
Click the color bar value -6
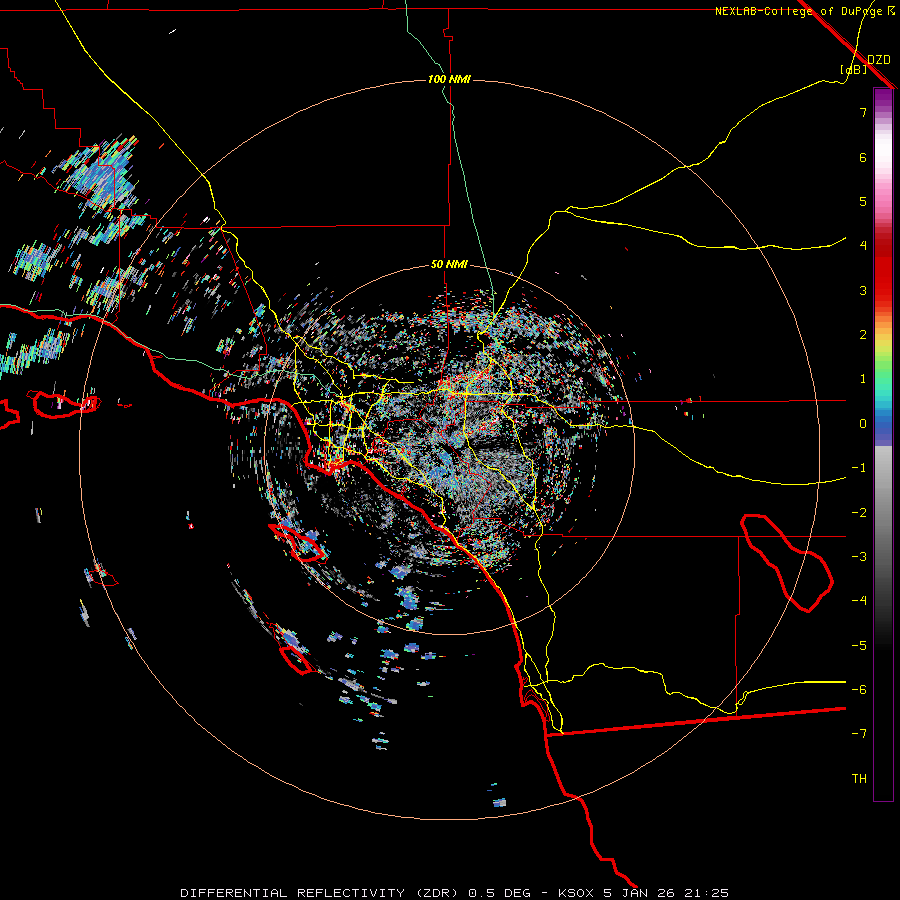point(859,690)
